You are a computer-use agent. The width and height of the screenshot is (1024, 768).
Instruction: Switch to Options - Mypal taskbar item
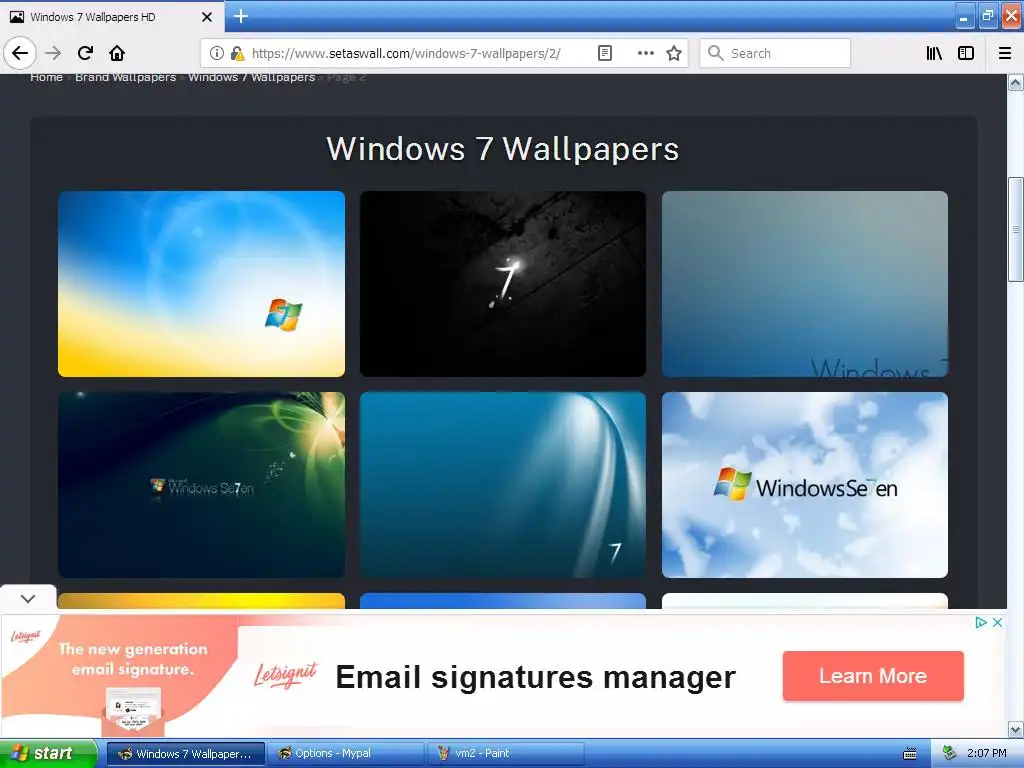346,754
